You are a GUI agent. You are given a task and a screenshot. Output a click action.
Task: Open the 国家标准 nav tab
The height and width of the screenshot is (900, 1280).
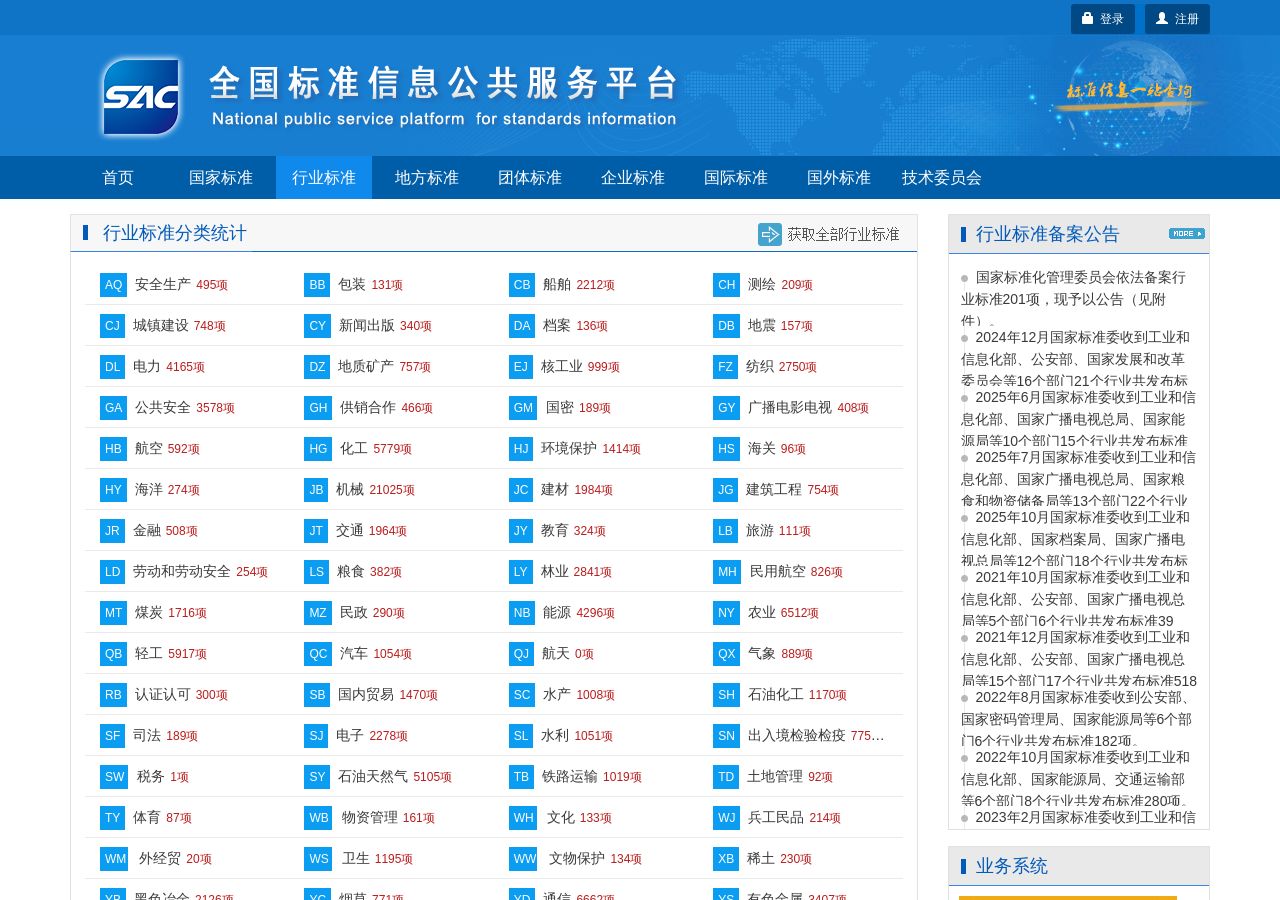coord(221,178)
